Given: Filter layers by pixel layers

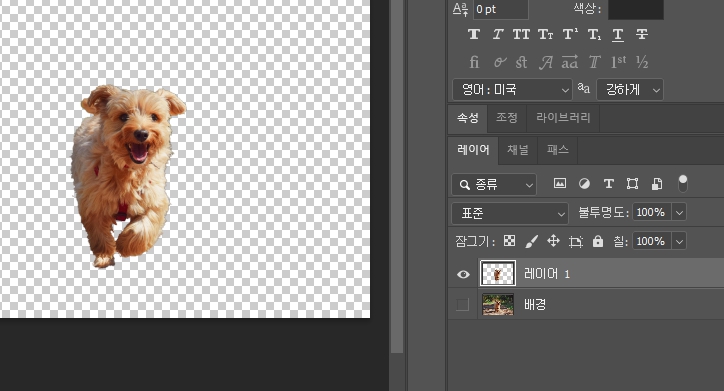Looking at the screenshot, I should click(560, 184).
